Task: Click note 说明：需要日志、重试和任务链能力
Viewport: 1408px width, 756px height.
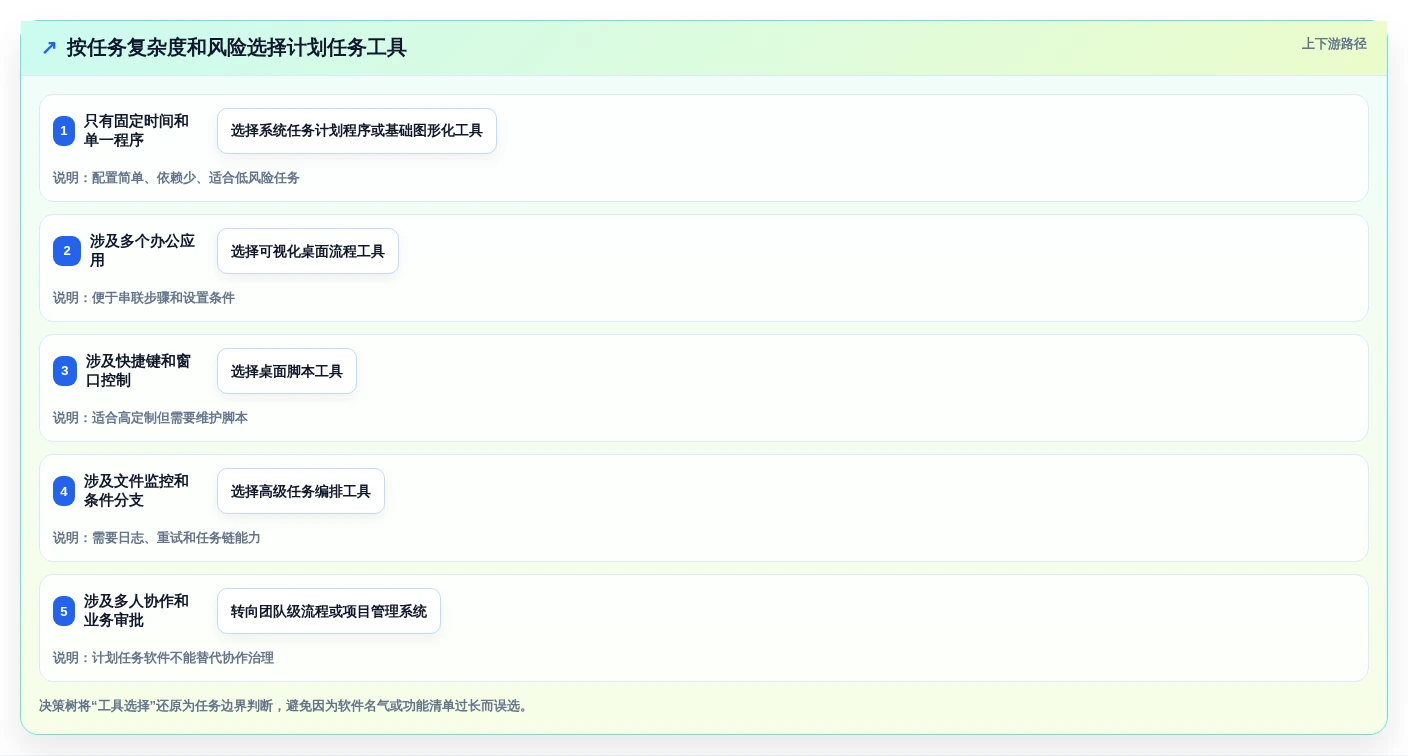Action: click(x=157, y=538)
